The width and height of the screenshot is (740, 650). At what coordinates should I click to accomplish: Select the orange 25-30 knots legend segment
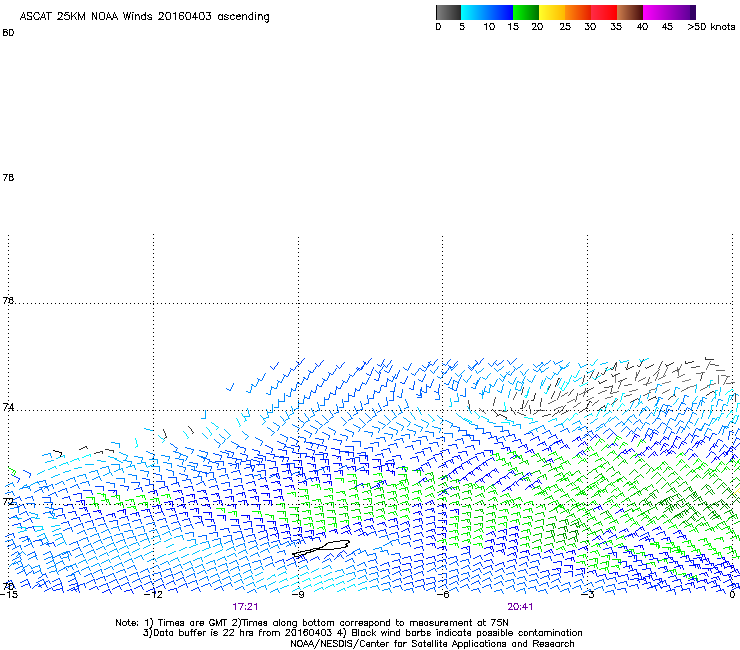(578, 12)
